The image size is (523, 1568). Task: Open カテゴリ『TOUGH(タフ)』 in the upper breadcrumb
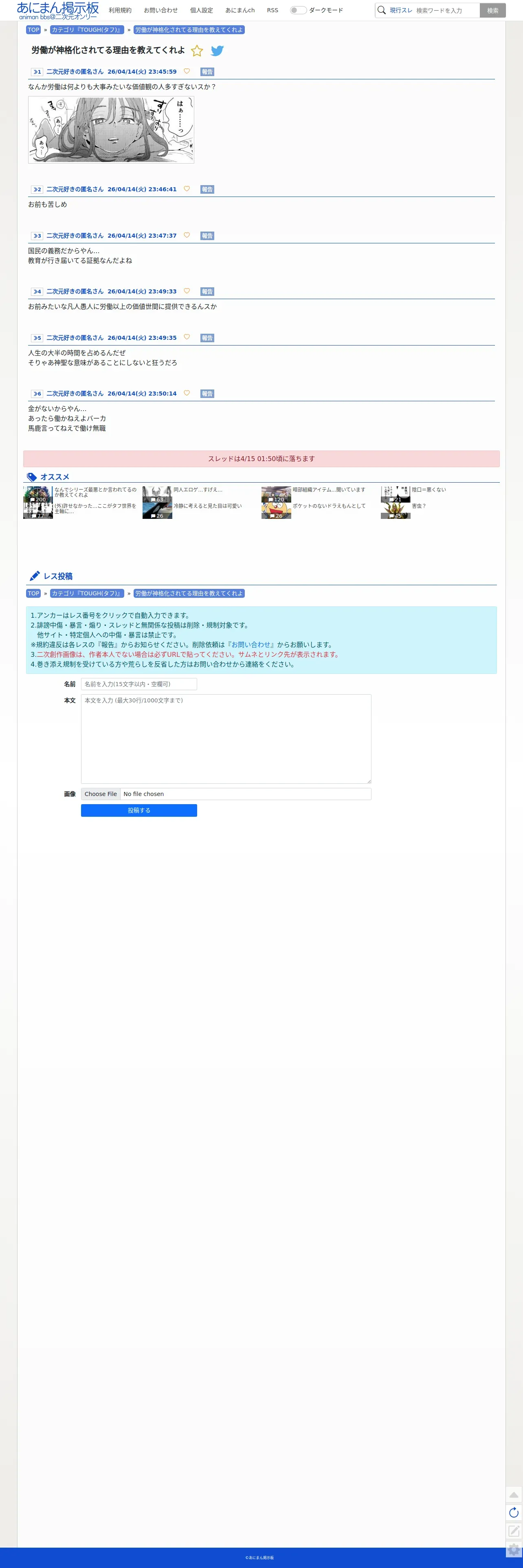(x=87, y=30)
